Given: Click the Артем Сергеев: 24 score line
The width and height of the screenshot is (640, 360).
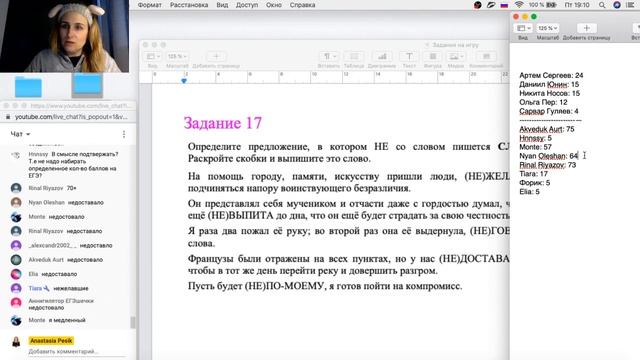Looking at the screenshot, I should click(x=551, y=75).
